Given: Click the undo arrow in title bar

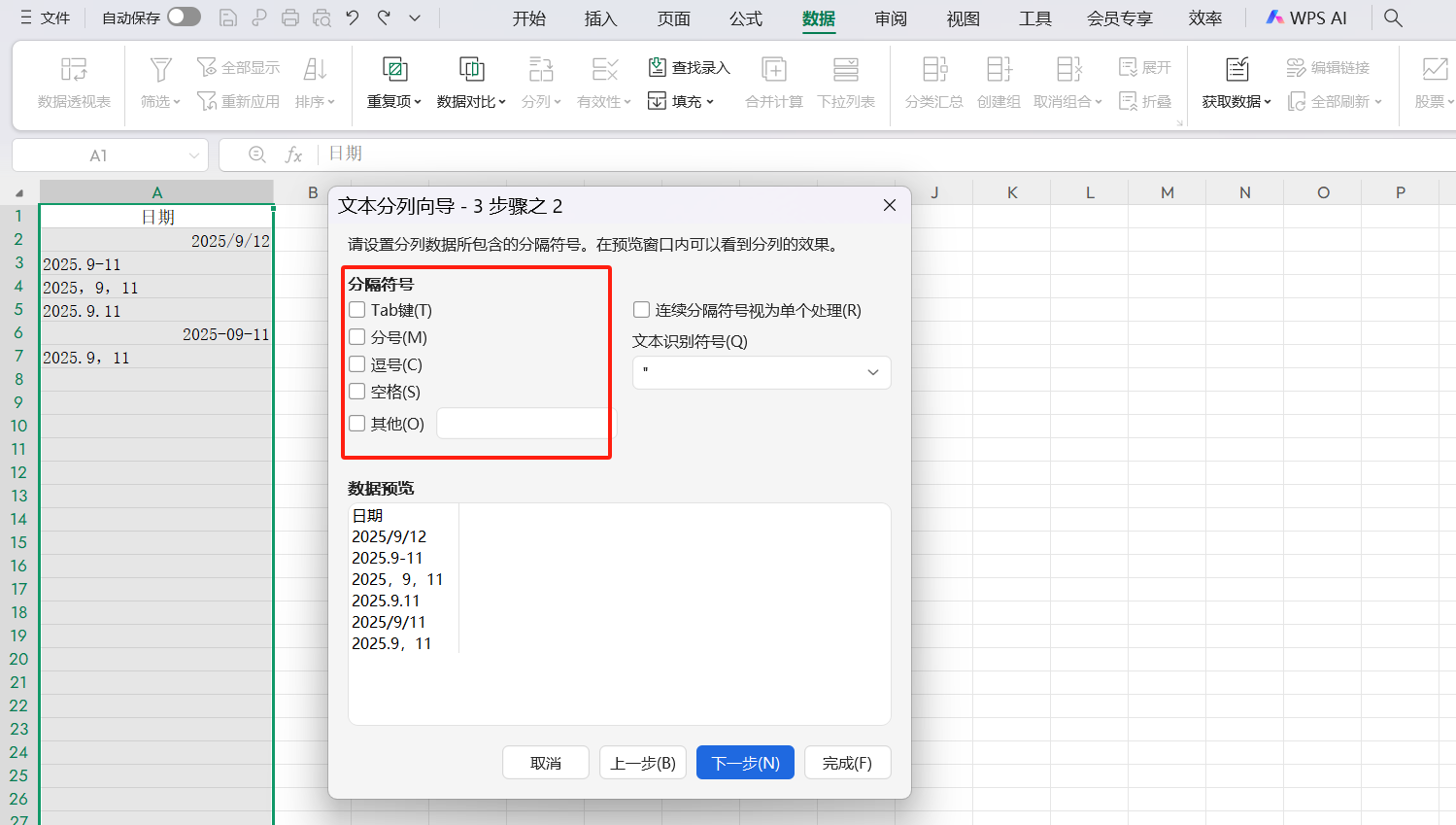Looking at the screenshot, I should tap(353, 17).
